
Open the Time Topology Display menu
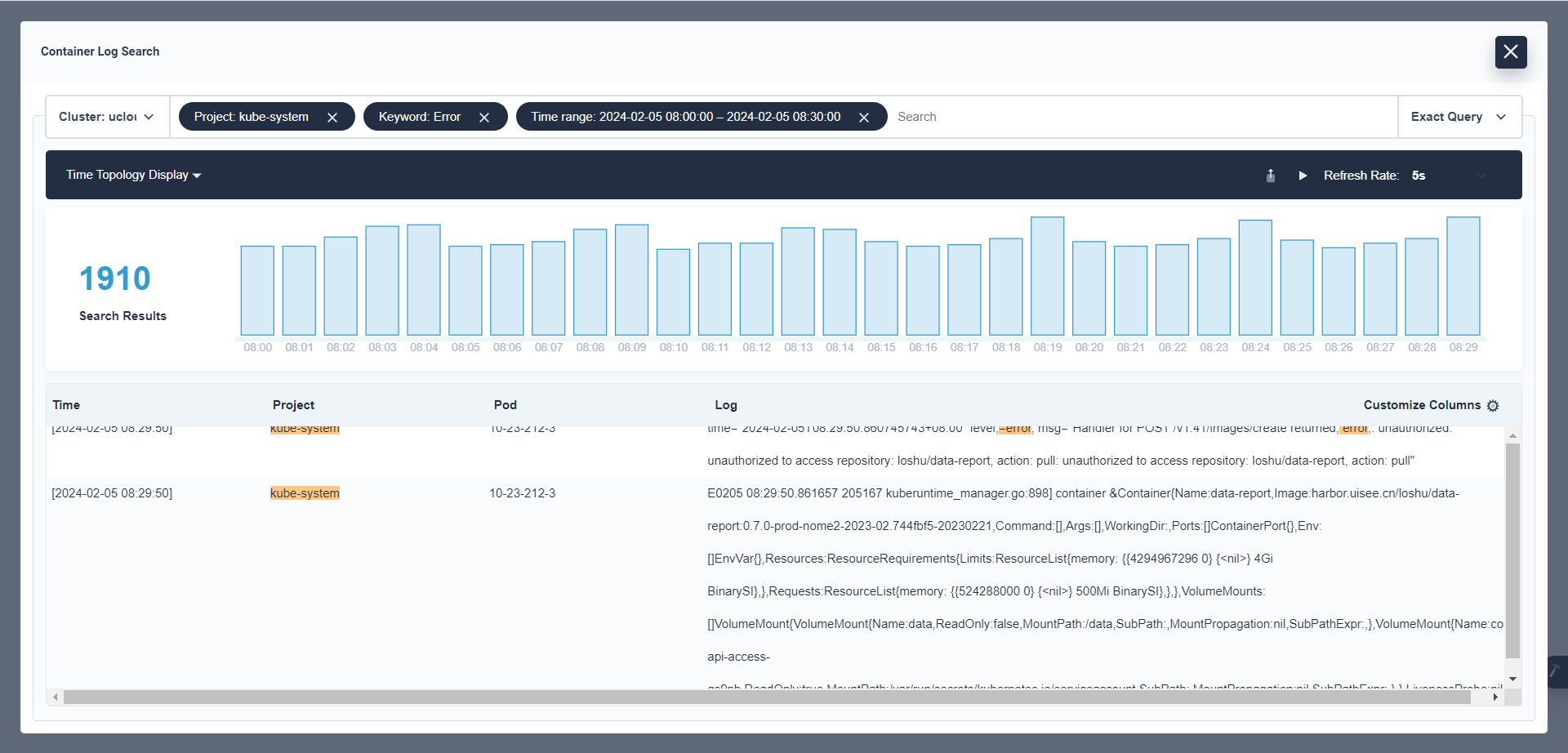(133, 175)
